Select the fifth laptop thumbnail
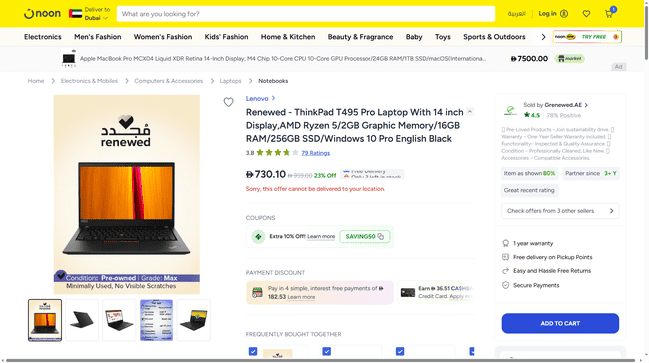This screenshot has height=363, width=649. click(194, 320)
